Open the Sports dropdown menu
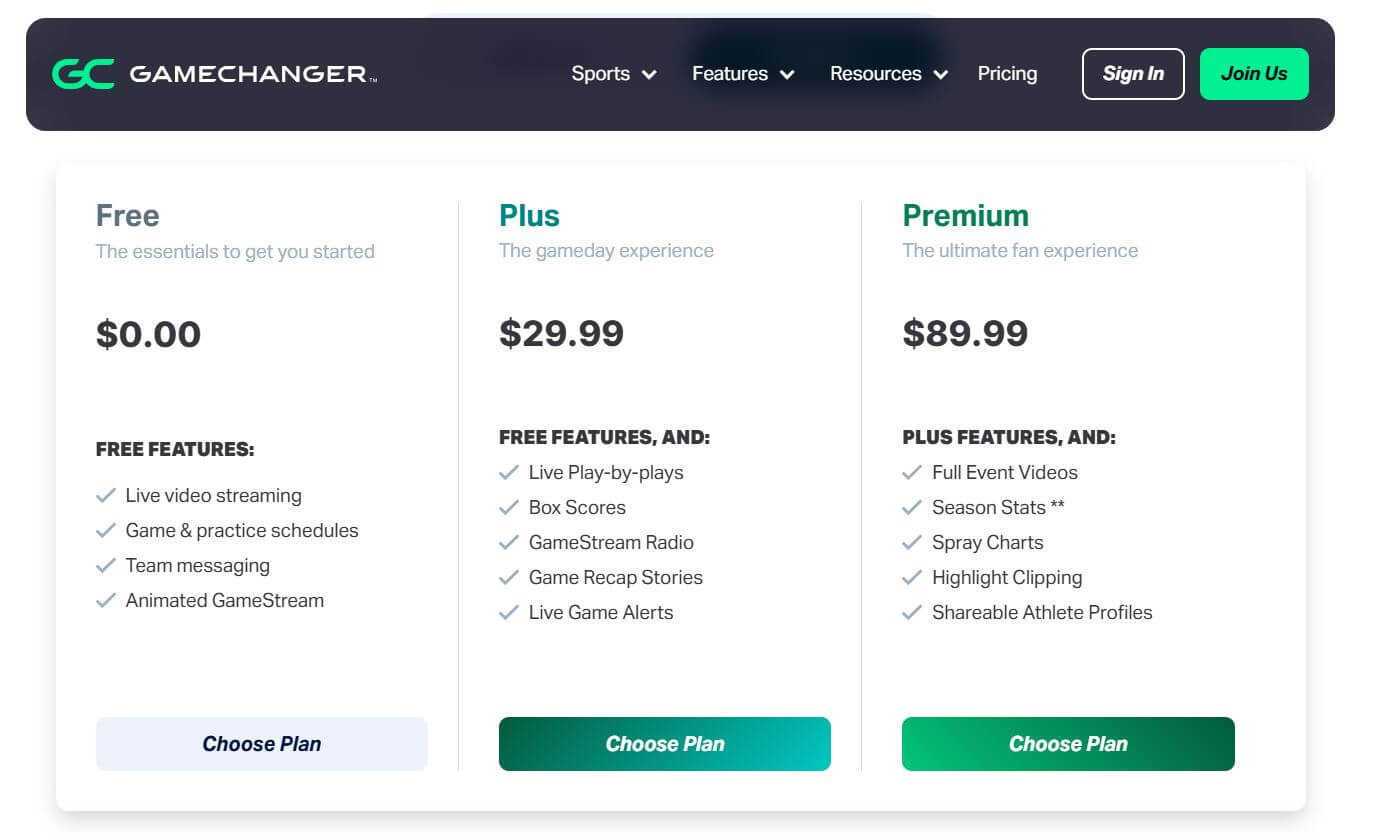 [612, 73]
